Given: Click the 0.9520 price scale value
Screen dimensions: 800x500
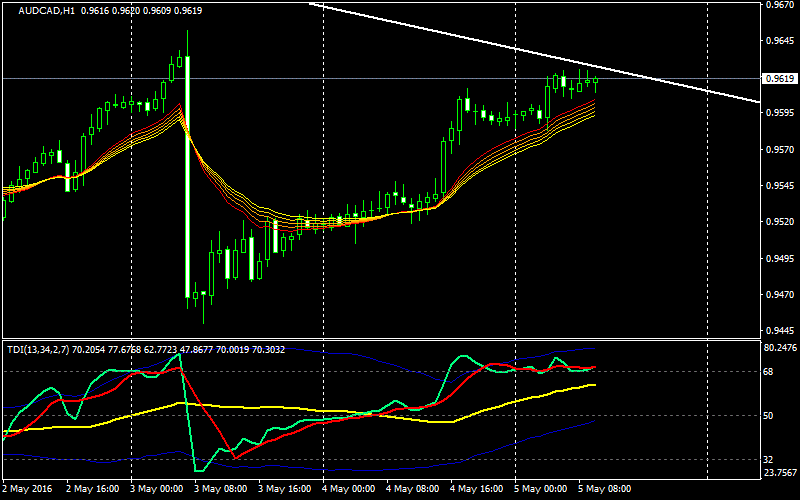Looking at the screenshot, I should tap(778, 222).
